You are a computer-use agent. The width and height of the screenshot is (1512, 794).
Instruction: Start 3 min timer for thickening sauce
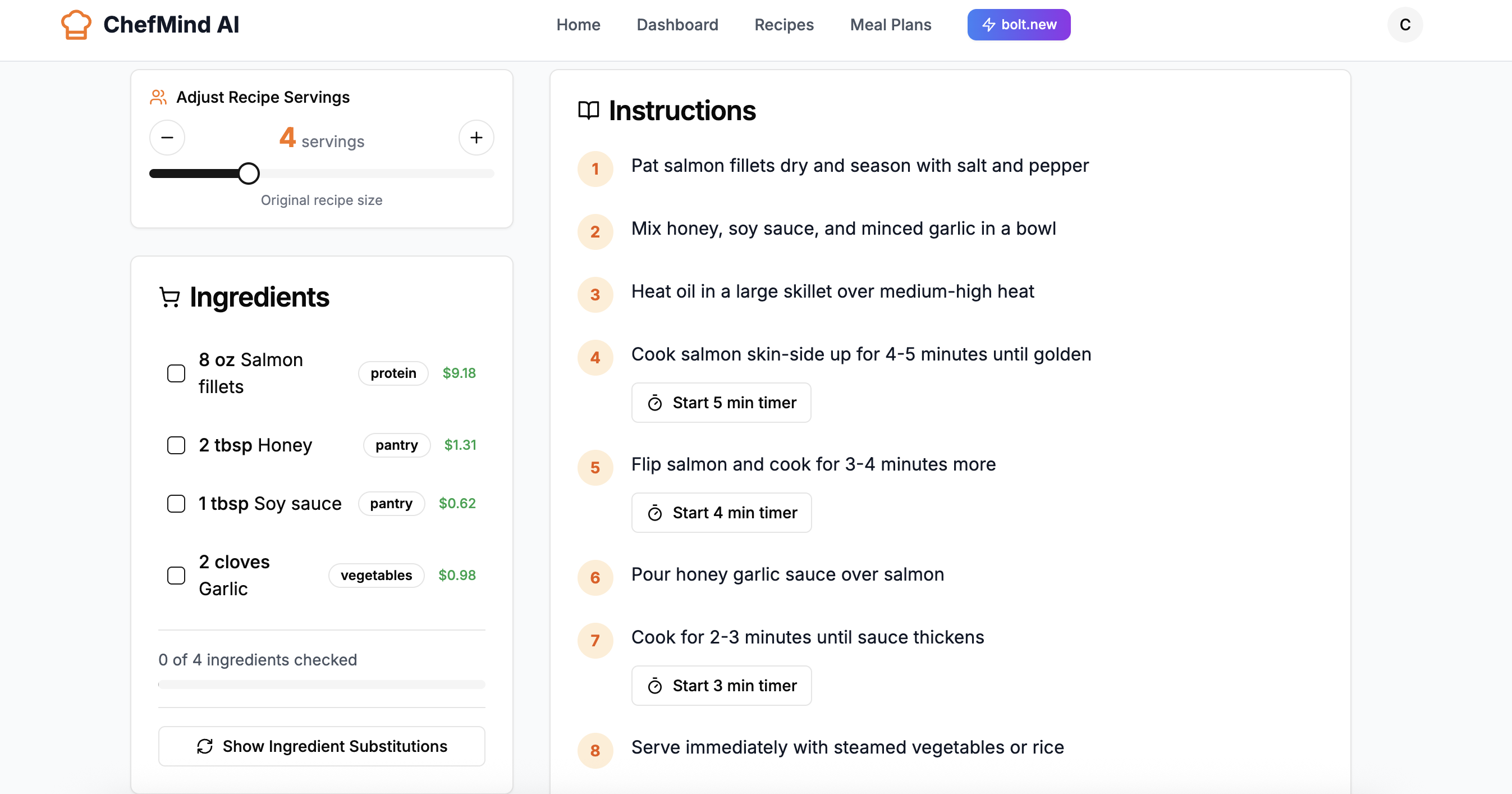[721, 686]
